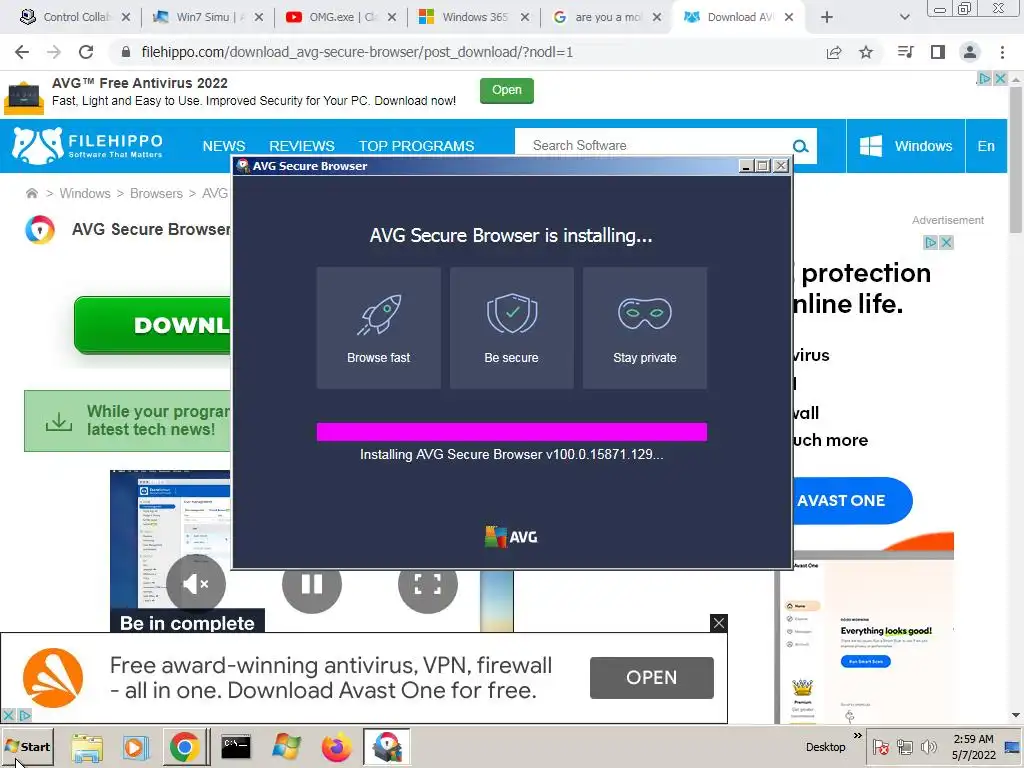Click the green DOWNLOAD button
This screenshot has width=1024, height=768.
(x=152, y=325)
